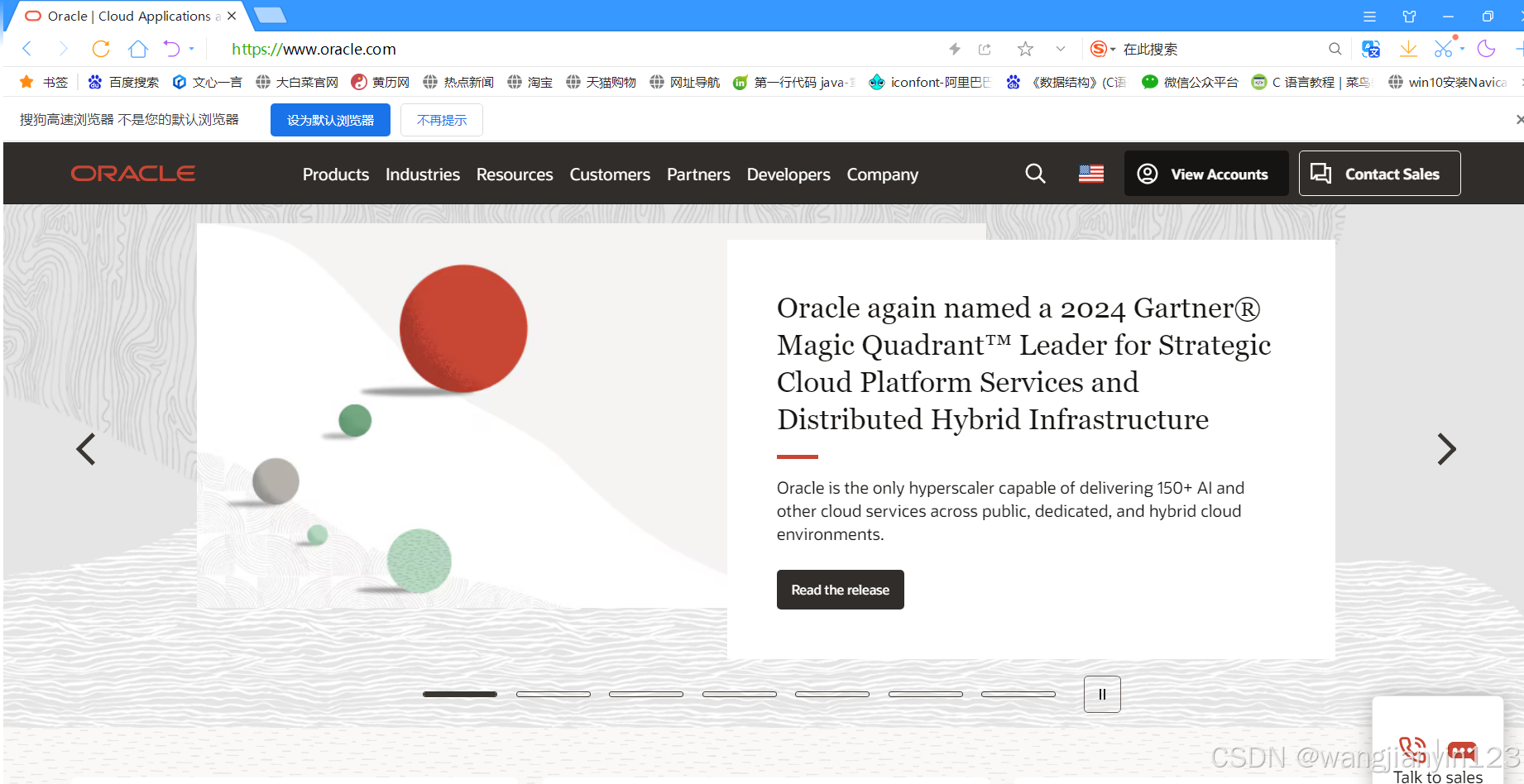The image size is (1524, 784).
Task: Click the Sogou search engine icon
Action: [x=1099, y=49]
